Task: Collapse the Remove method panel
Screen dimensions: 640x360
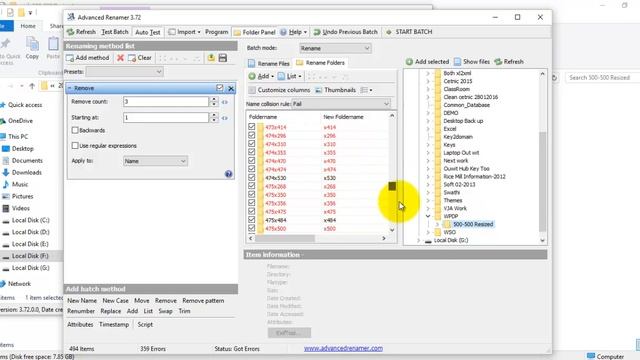Action: point(70,88)
